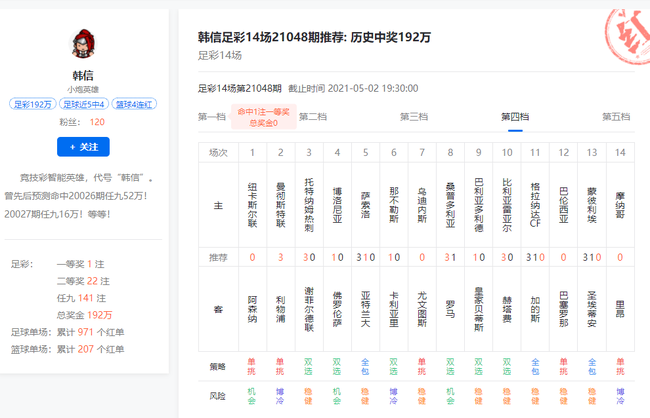This screenshot has width=650, height=418.
Task: Click the 机会 risk label under match 4
Action: click(337, 396)
